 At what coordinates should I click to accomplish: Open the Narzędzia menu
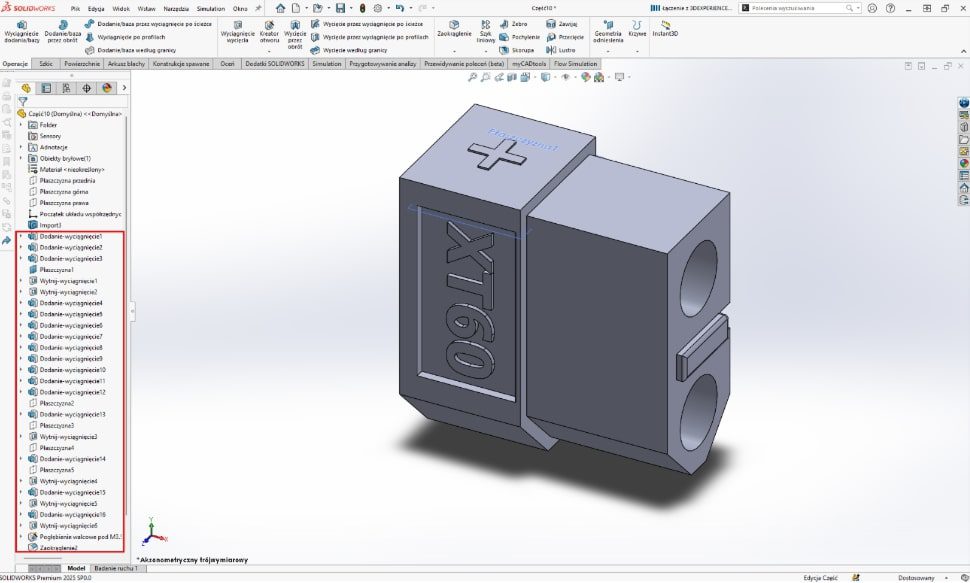[176, 9]
